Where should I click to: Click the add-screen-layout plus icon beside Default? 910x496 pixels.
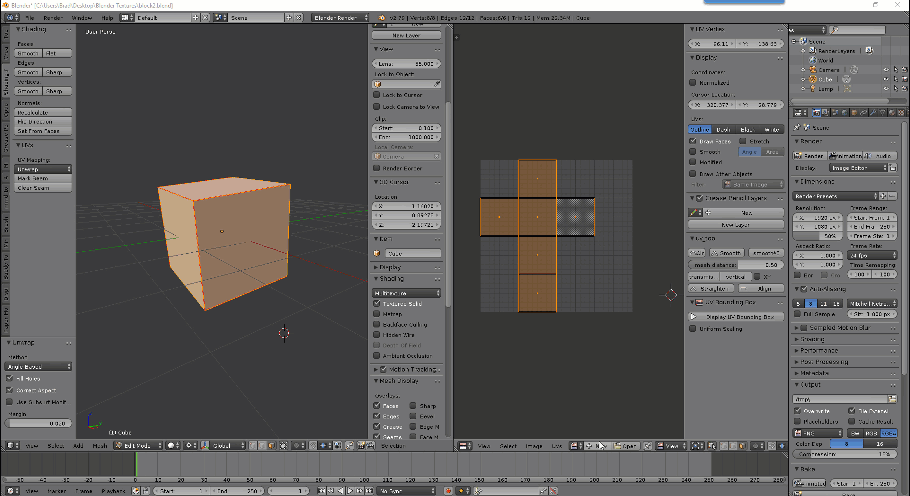(196, 18)
